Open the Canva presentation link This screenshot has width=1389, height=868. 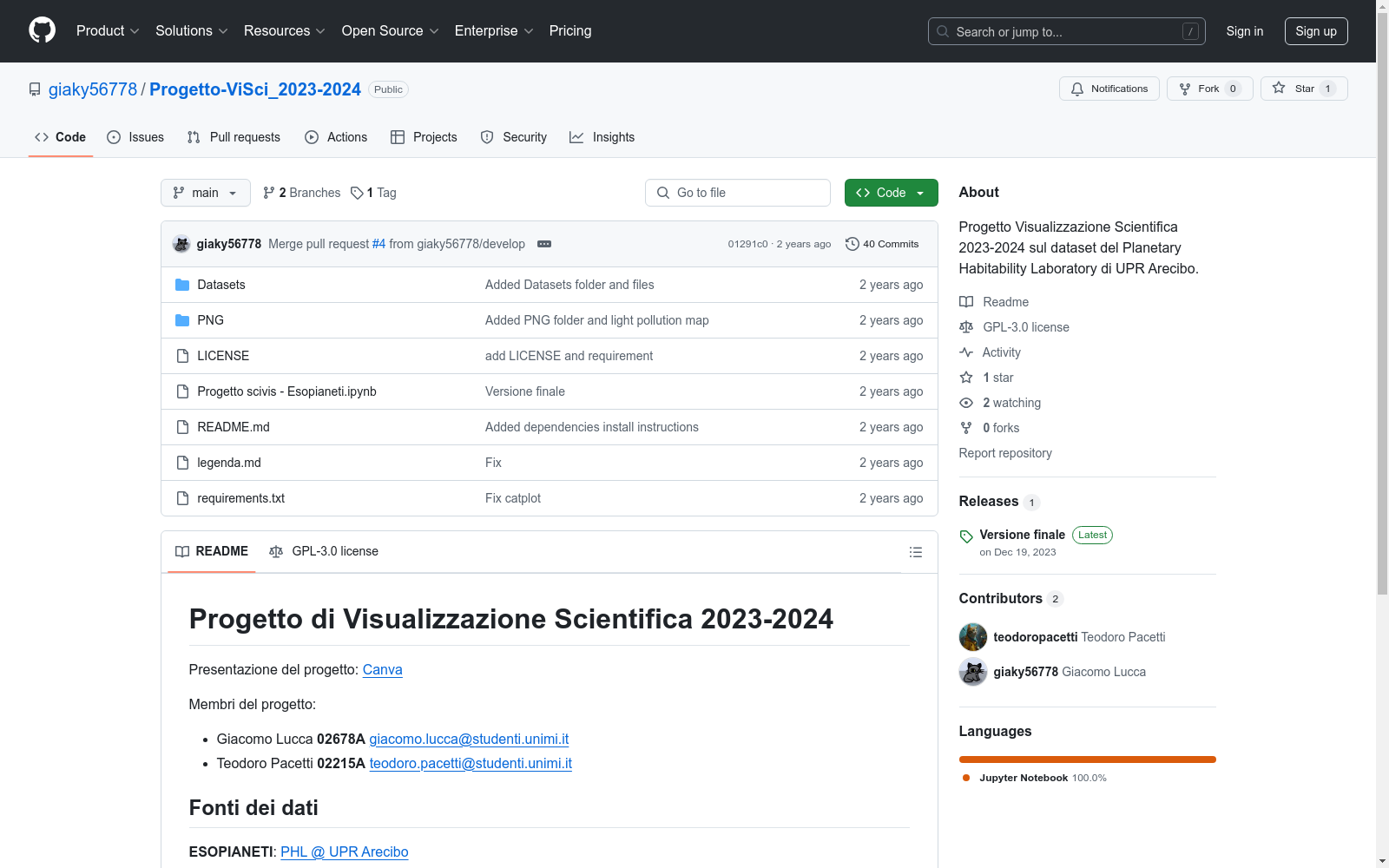[x=382, y=670]
